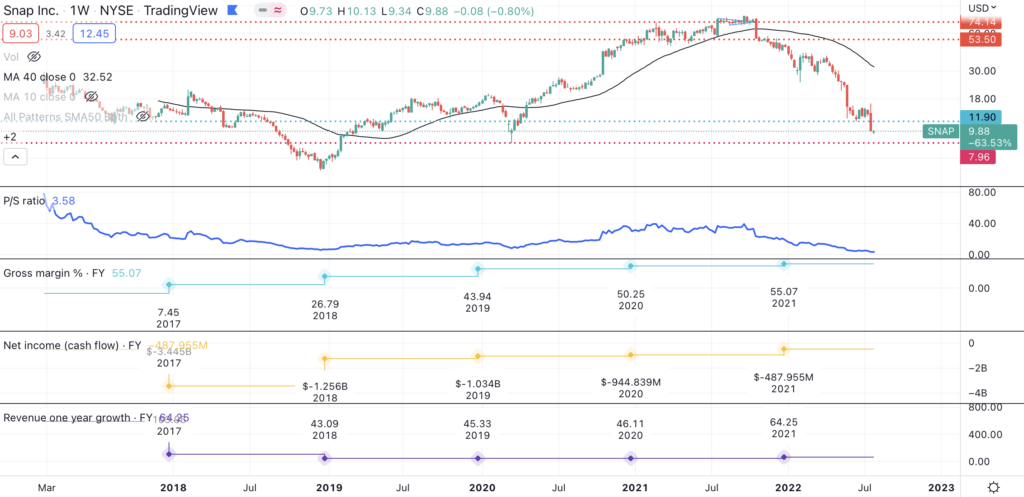This screenshot has width=1024, height=497.
Task: Click gross margin 2020 diamond marker
Action: pos(631,266)
